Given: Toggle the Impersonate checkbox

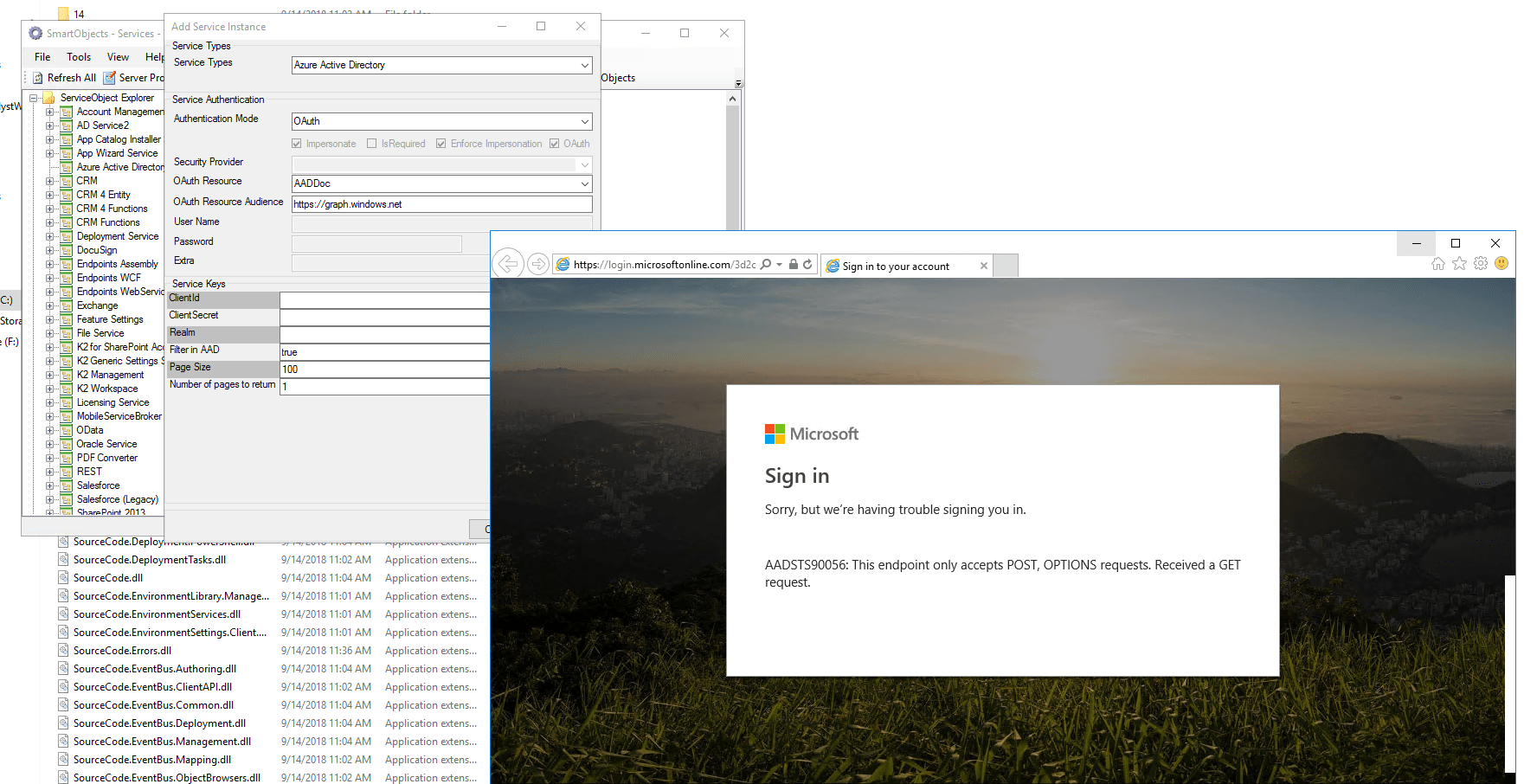Looking at the screenshot, I should click(x=297, y=144).
